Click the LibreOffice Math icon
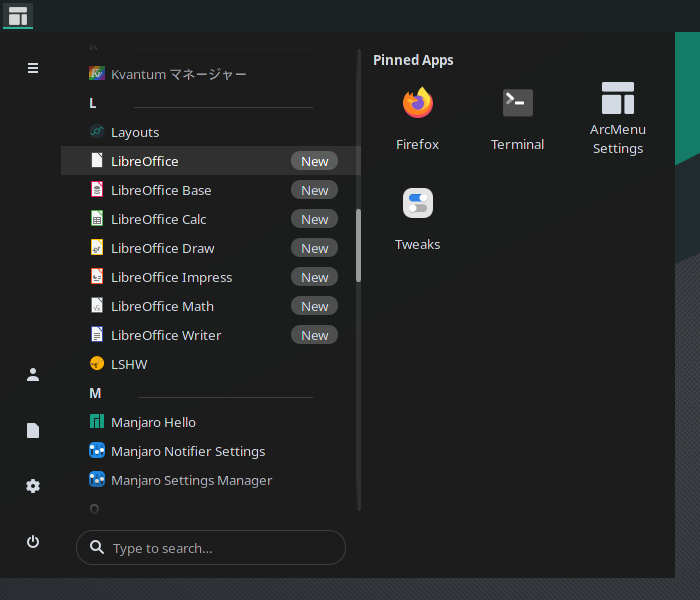This screenshot has height=600, width=700. (97, 305)
